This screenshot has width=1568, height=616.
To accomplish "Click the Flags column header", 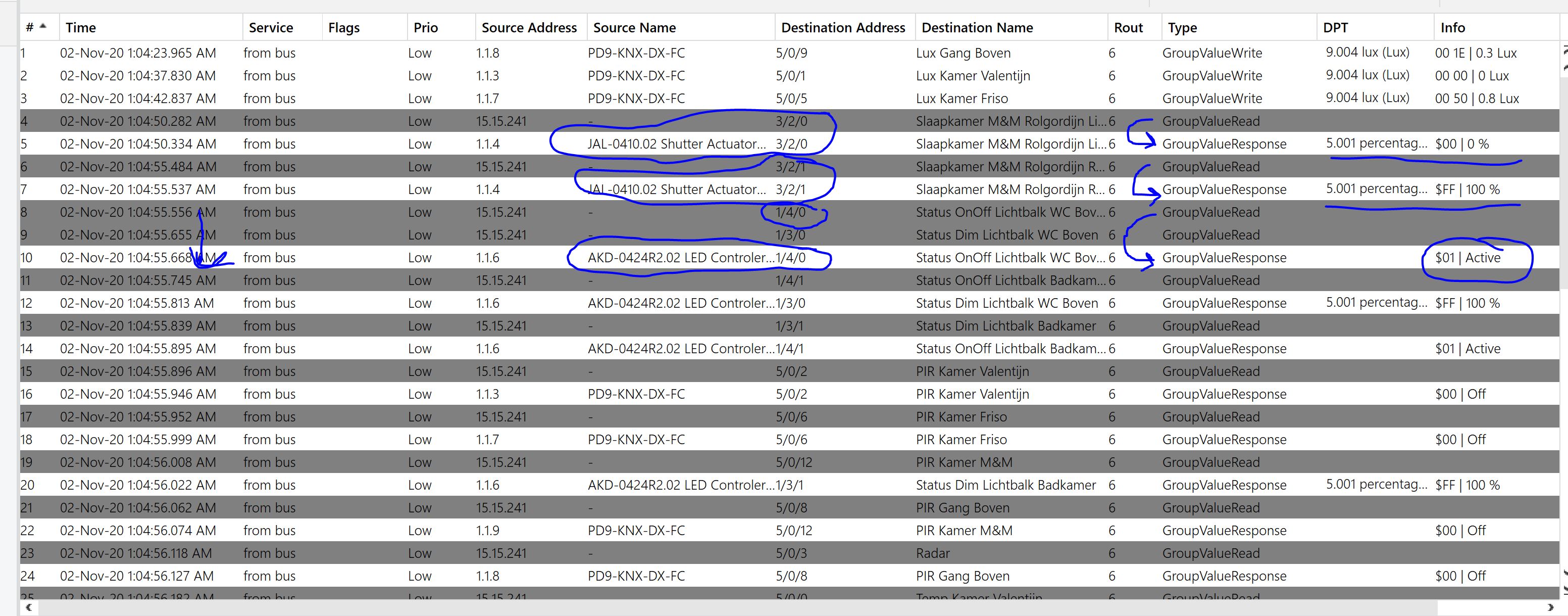I will click(x=344, y=27).
